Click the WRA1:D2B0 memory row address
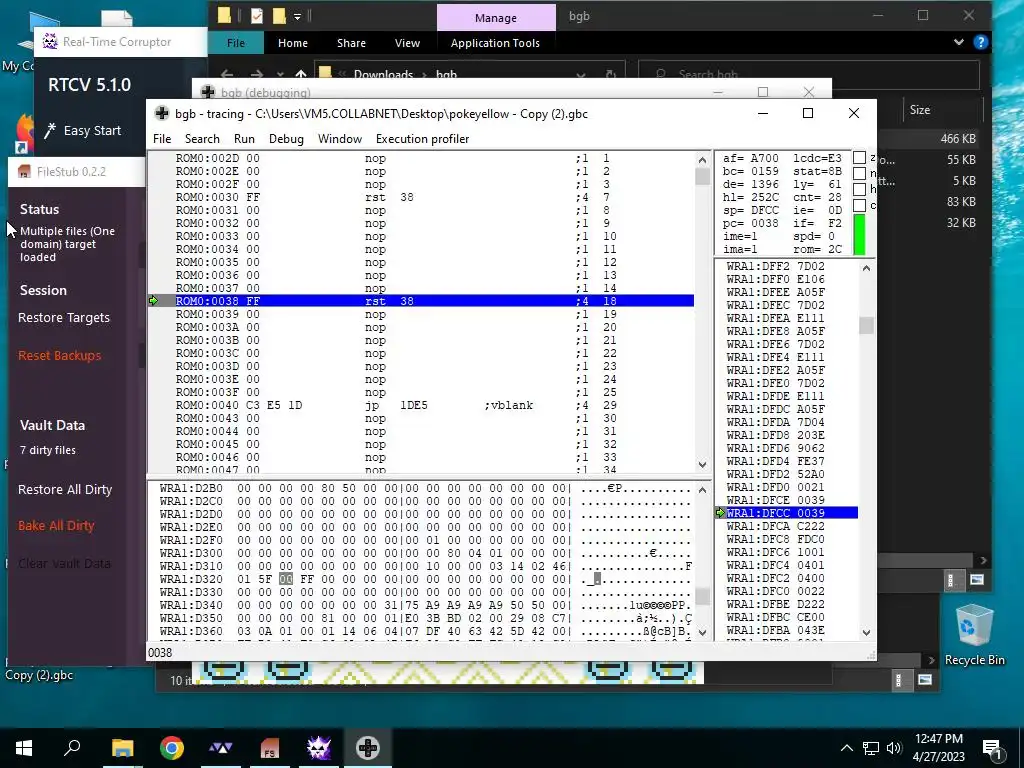This screenshot has width=1024, height=768. point(191,488)
